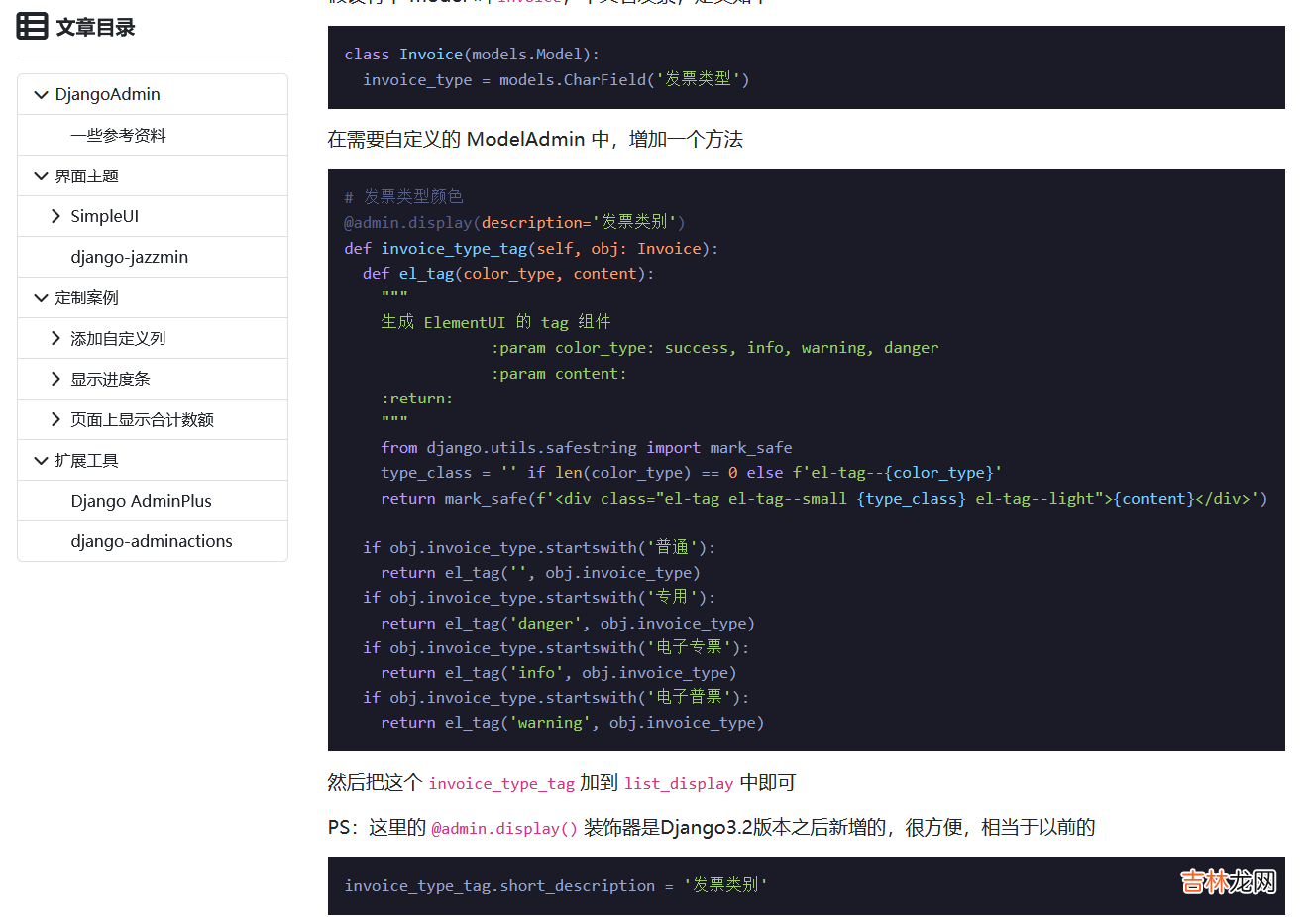This screenshot has width=1316, height=917.
Task: Expand the 添加自定义列 item arrow
Action: pyautogui.click(x=55, y=339)
